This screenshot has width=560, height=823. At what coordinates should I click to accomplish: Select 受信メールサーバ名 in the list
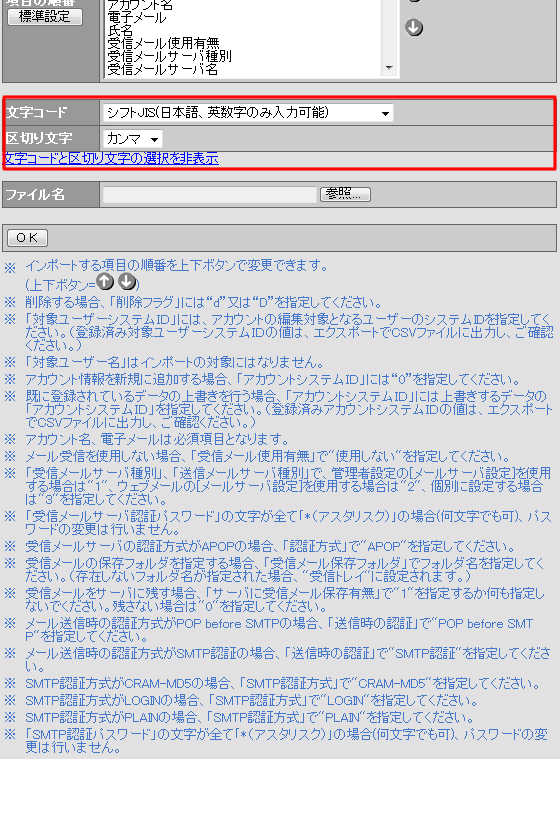[162, 69]
